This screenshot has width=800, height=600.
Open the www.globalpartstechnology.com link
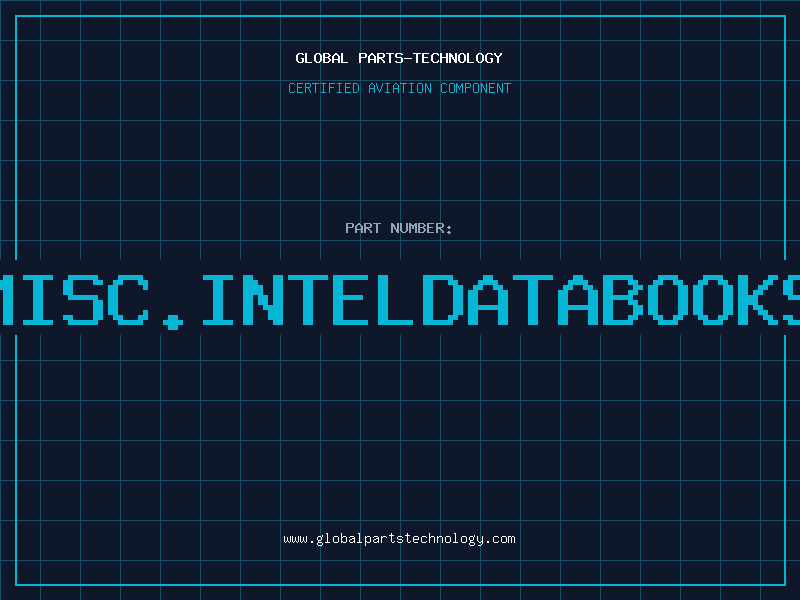point(399,539)
